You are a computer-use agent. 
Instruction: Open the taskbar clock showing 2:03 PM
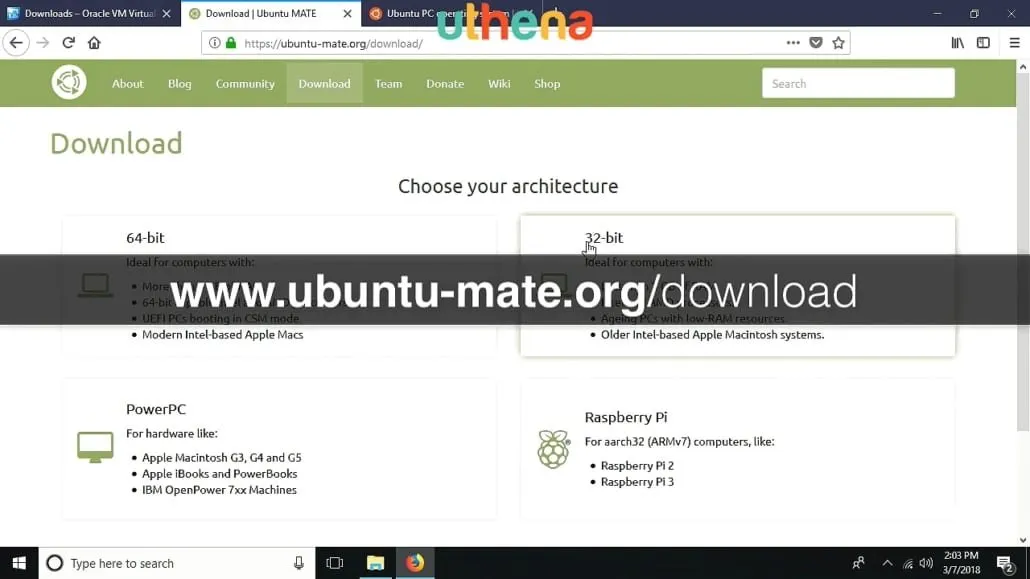click(961, 563)
